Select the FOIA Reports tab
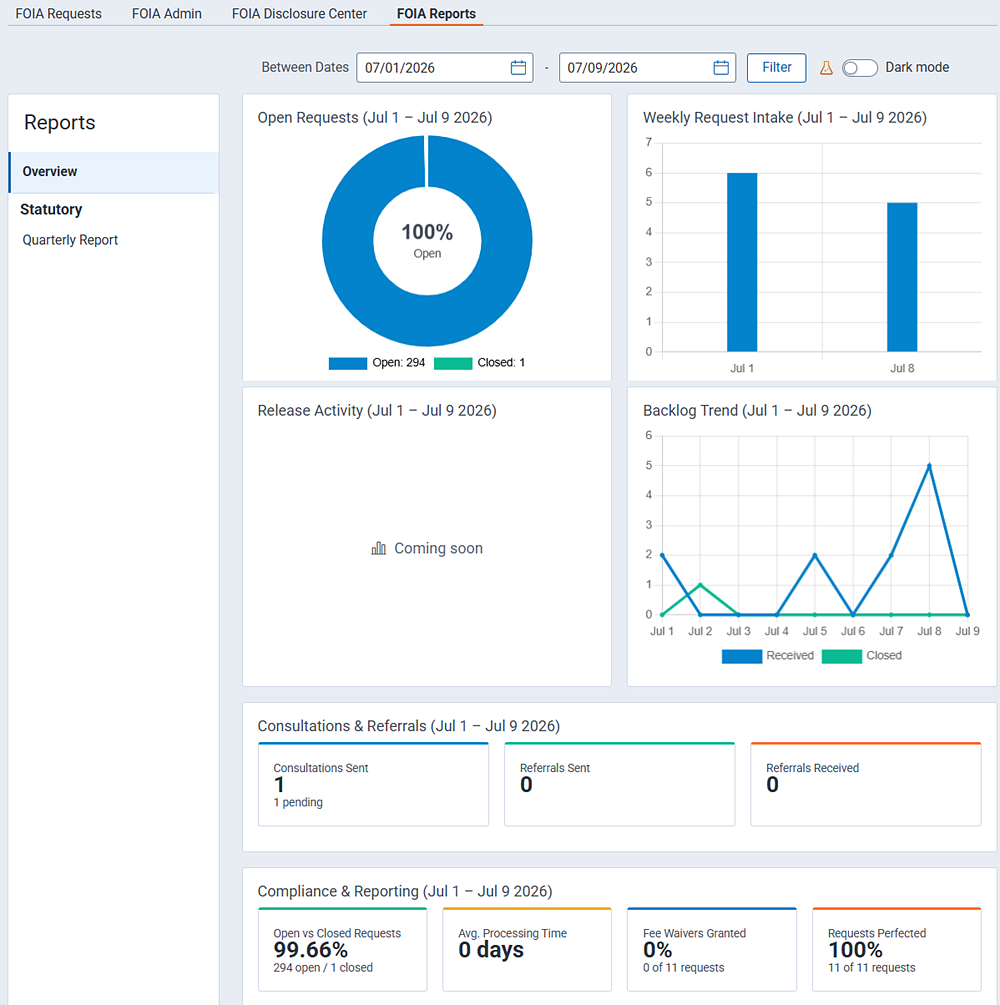 click(x=436, y=13)
